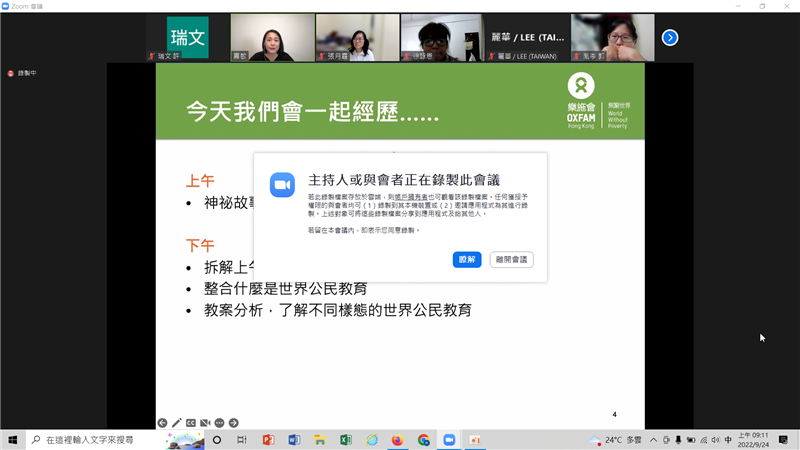Select 麗華 / LEE (TAIWAN) participant tile
This screenshot has width=800, height=450.
coord(525,38)
